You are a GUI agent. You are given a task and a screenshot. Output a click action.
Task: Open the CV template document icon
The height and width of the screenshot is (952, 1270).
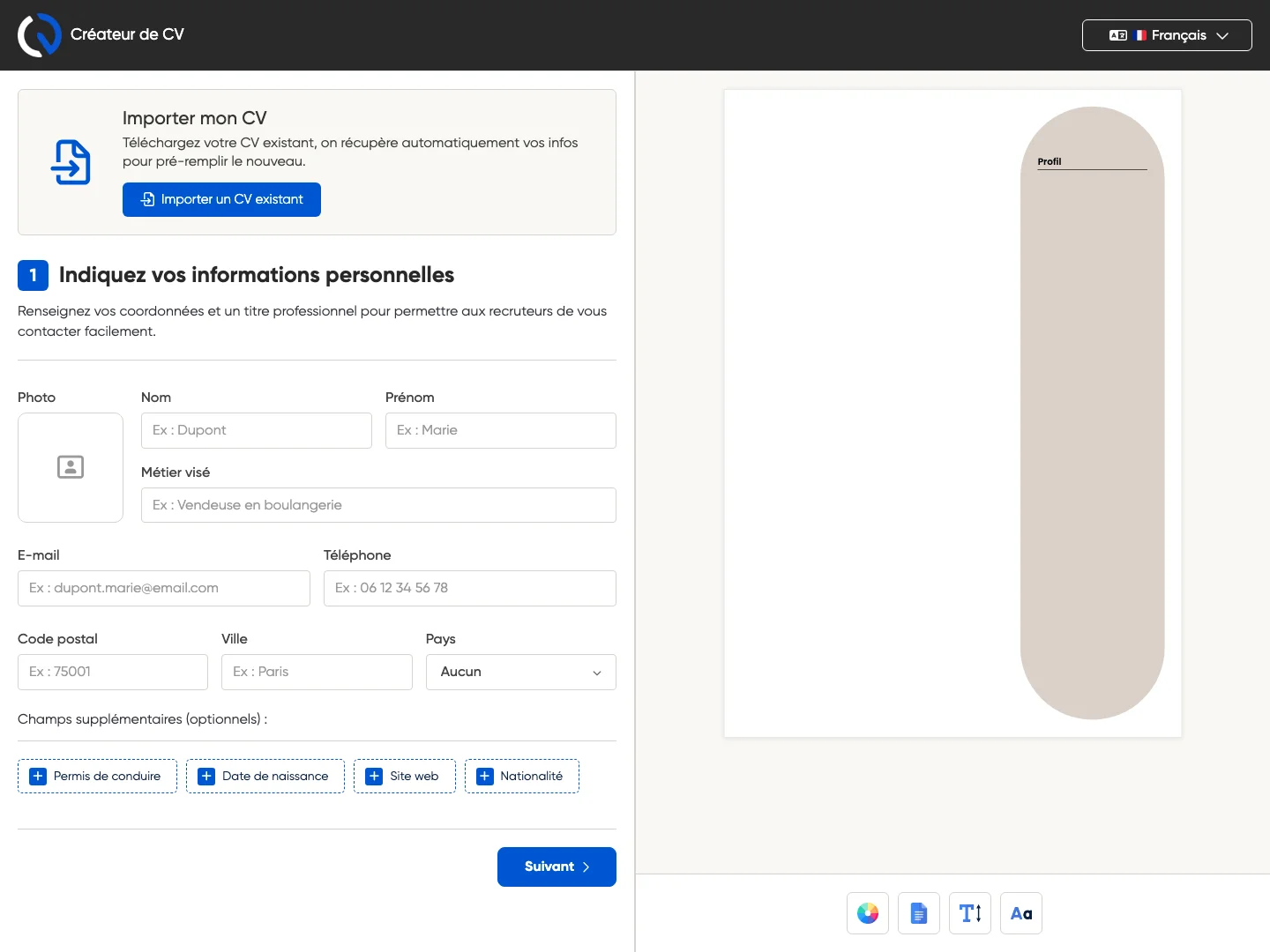919,913
